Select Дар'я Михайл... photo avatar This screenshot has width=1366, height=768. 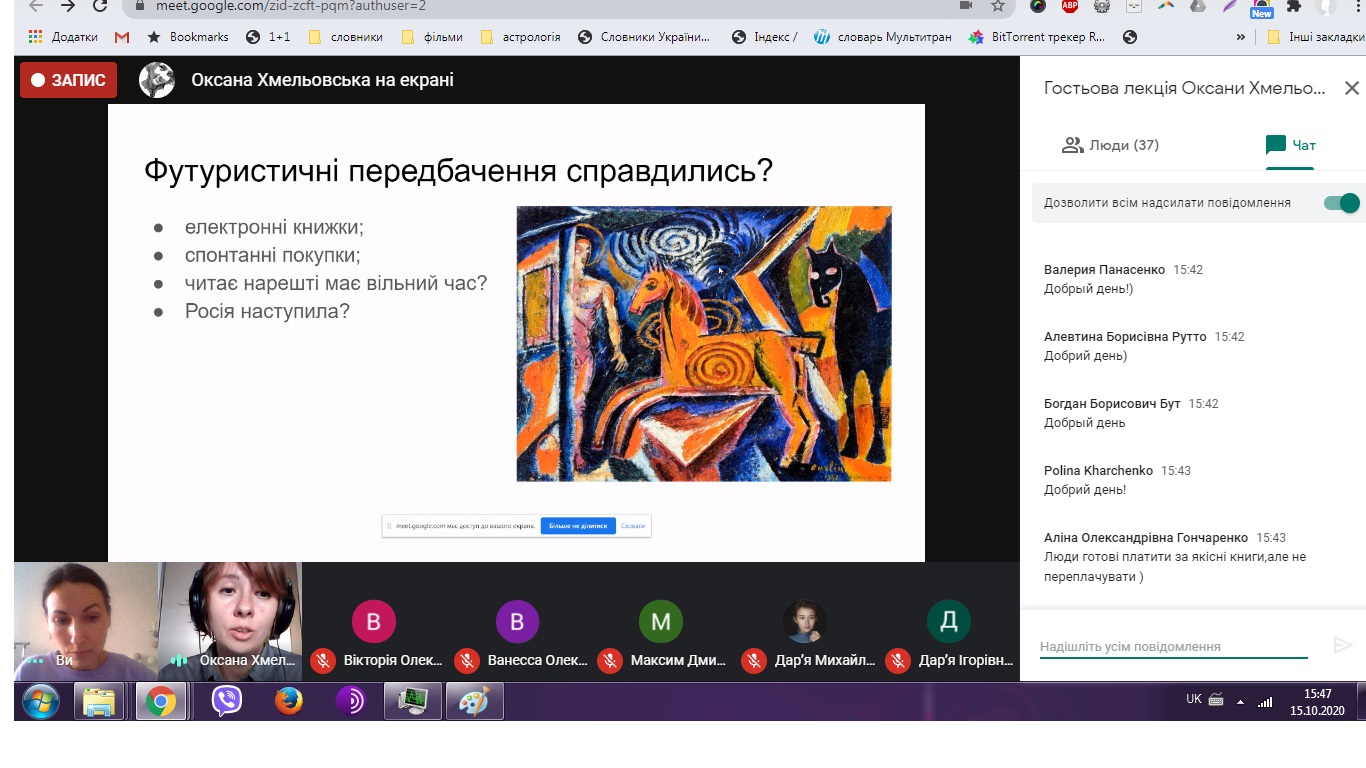coord(805,621)
